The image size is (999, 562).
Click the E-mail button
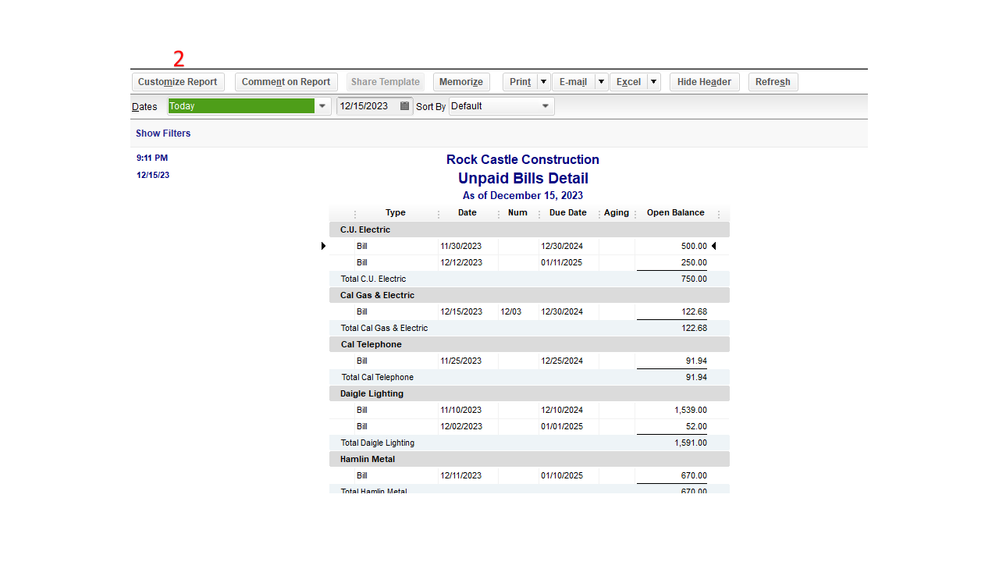[573, 82]
